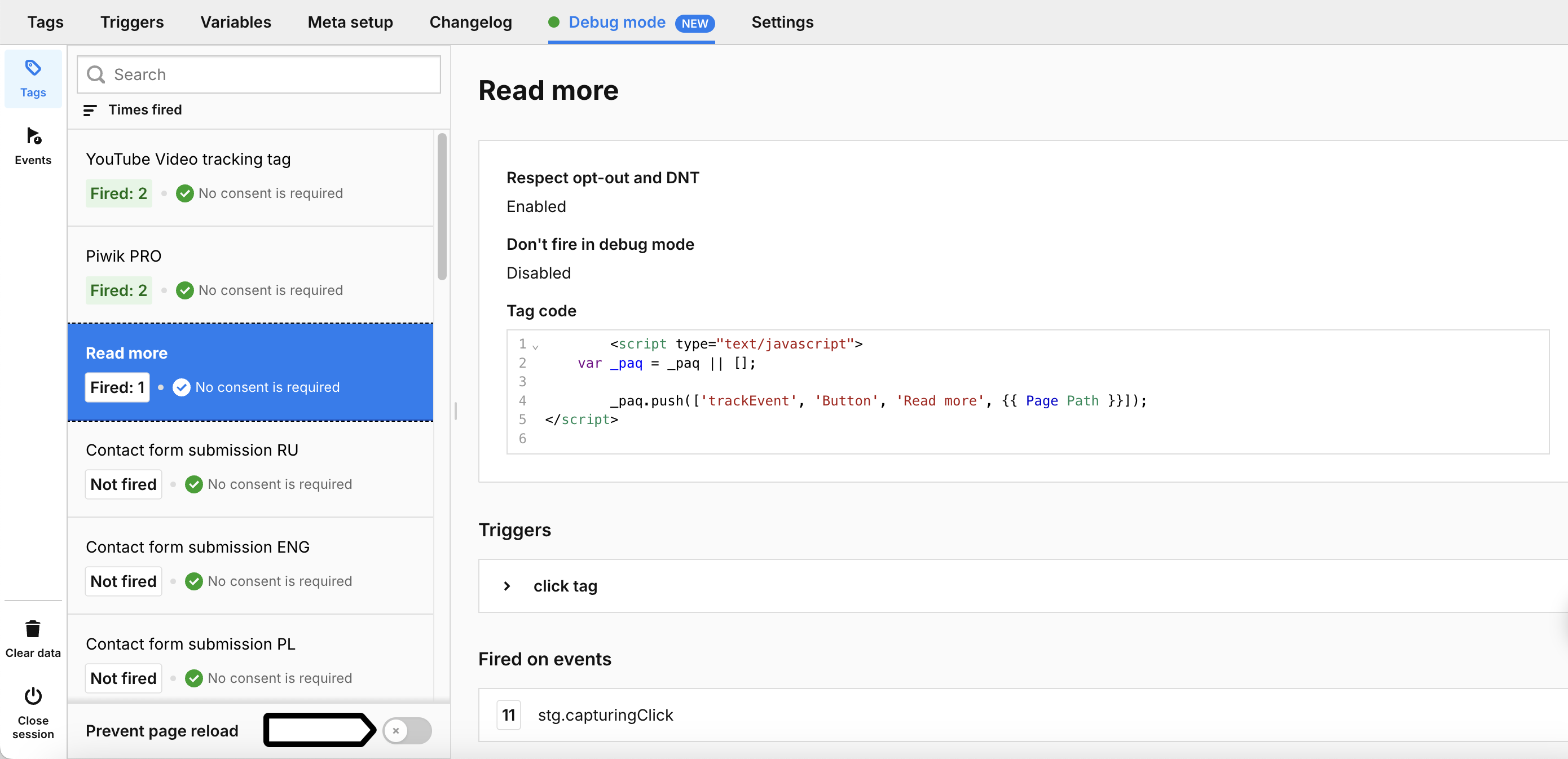The image size is (1568, 759).
Task: Open the Variables tab
Action: [x=235, y=22]
